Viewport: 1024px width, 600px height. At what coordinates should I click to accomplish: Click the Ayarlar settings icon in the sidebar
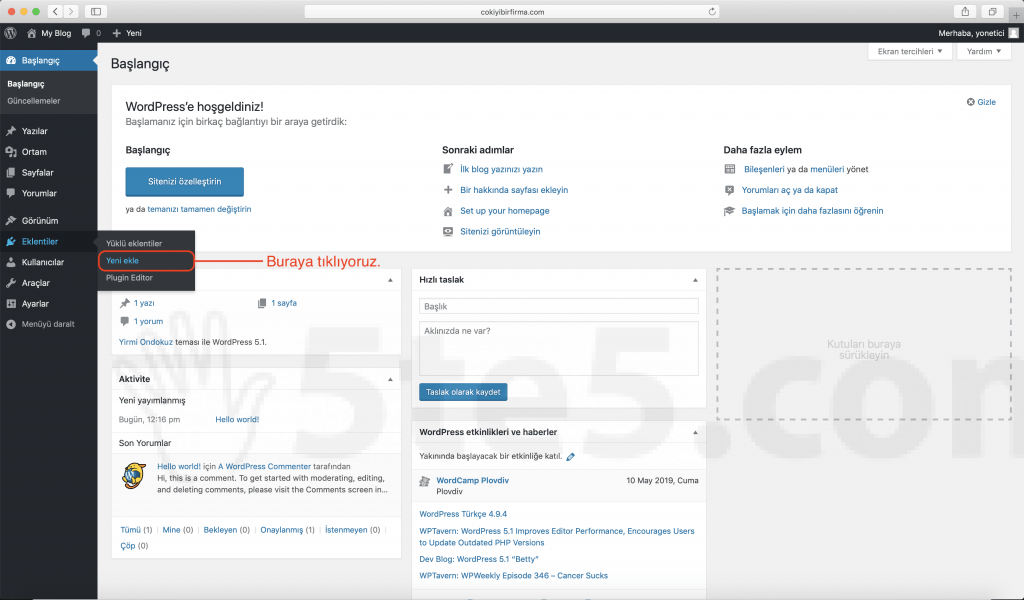tap(10, 303)
